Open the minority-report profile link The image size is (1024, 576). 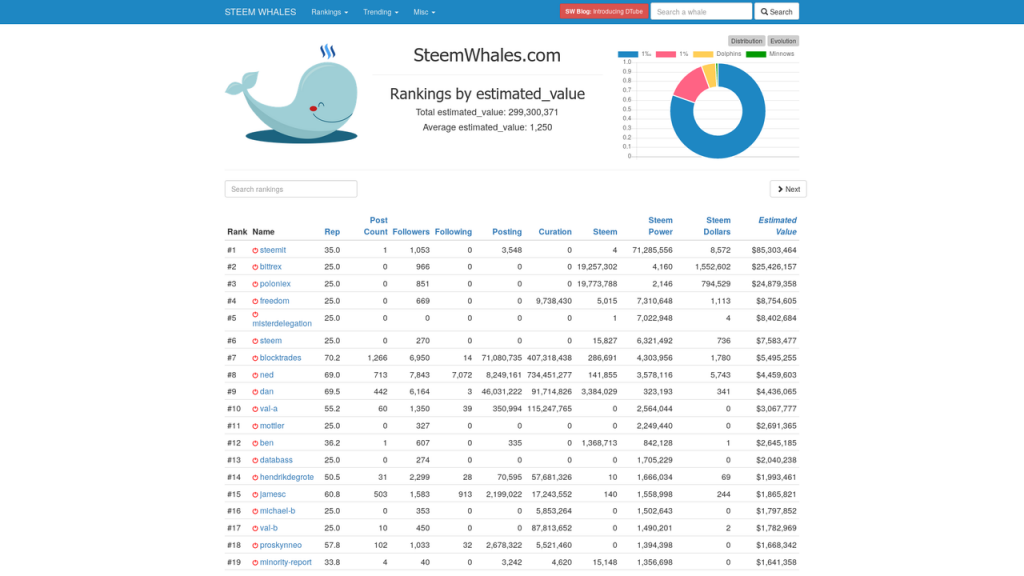click(x=285, y=562)
